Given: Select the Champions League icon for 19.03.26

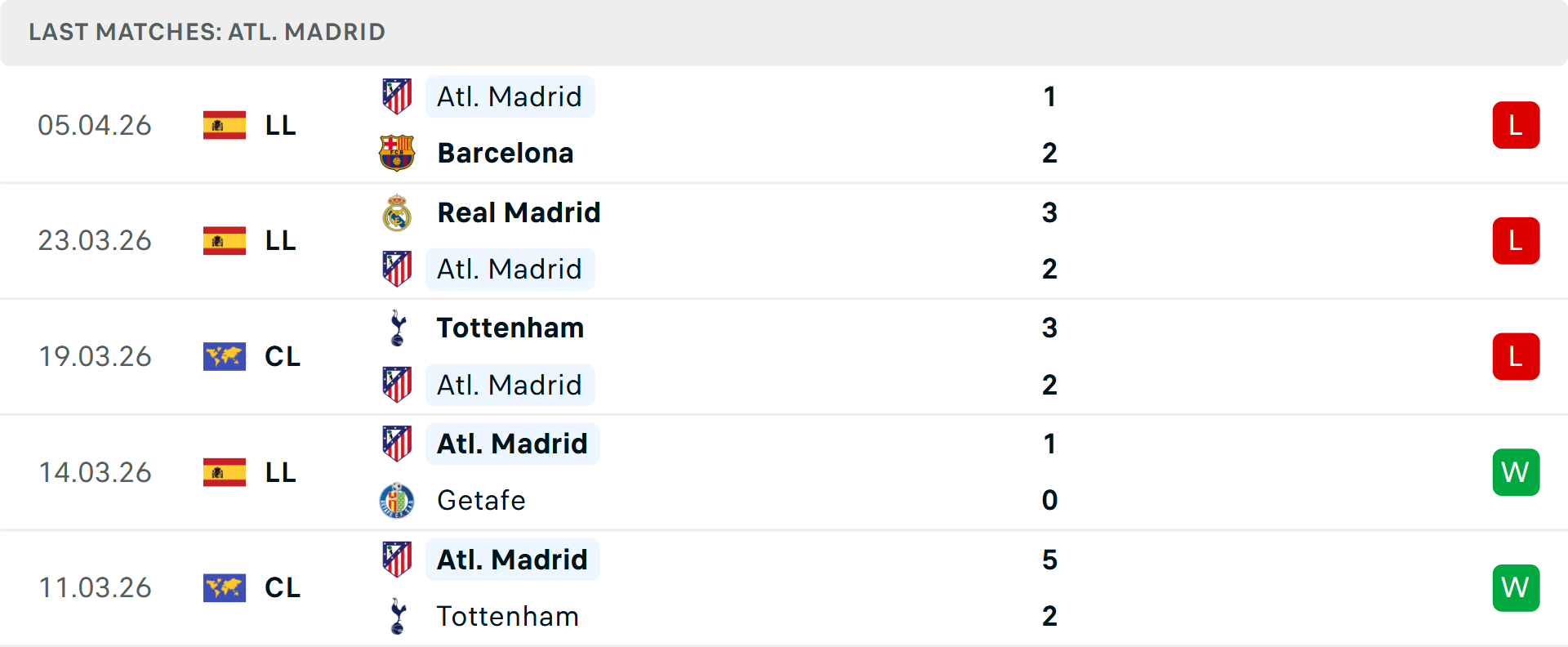Looking at the screenshot, I should pos(225,356).
